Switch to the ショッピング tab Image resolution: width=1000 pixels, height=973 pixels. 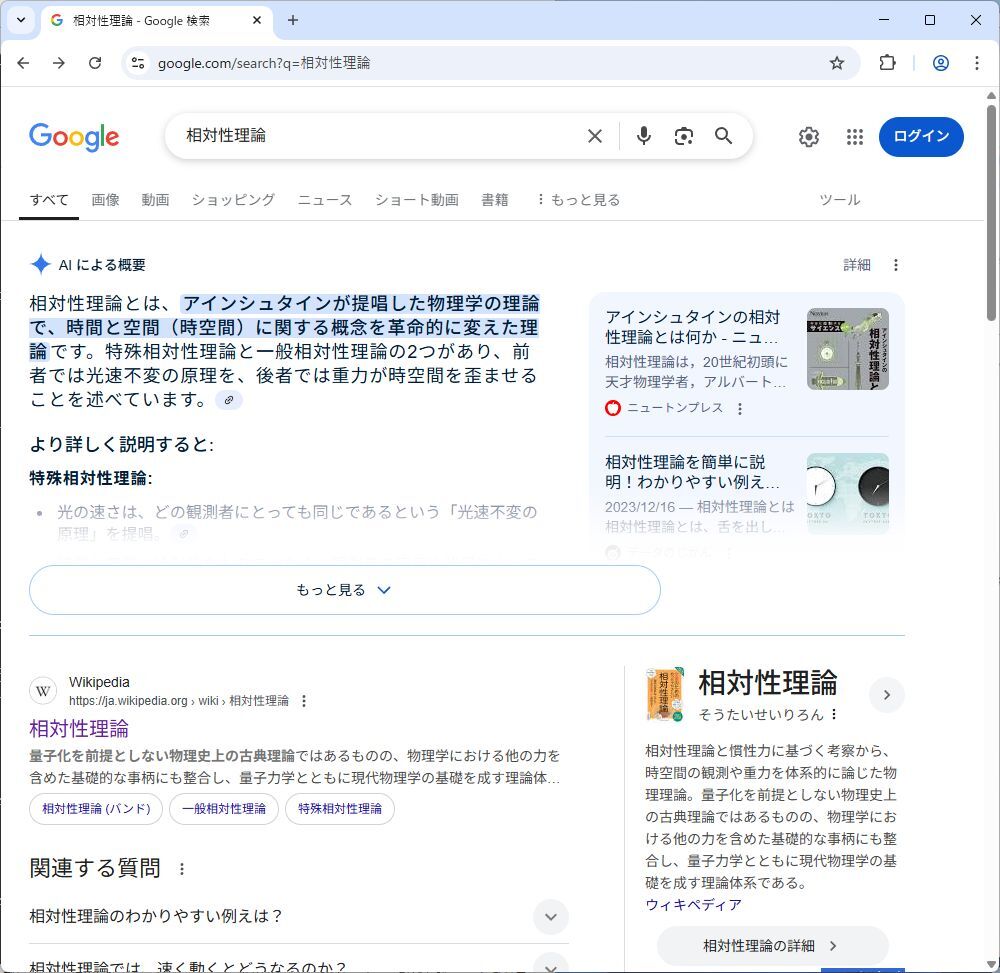click(233, 200)
